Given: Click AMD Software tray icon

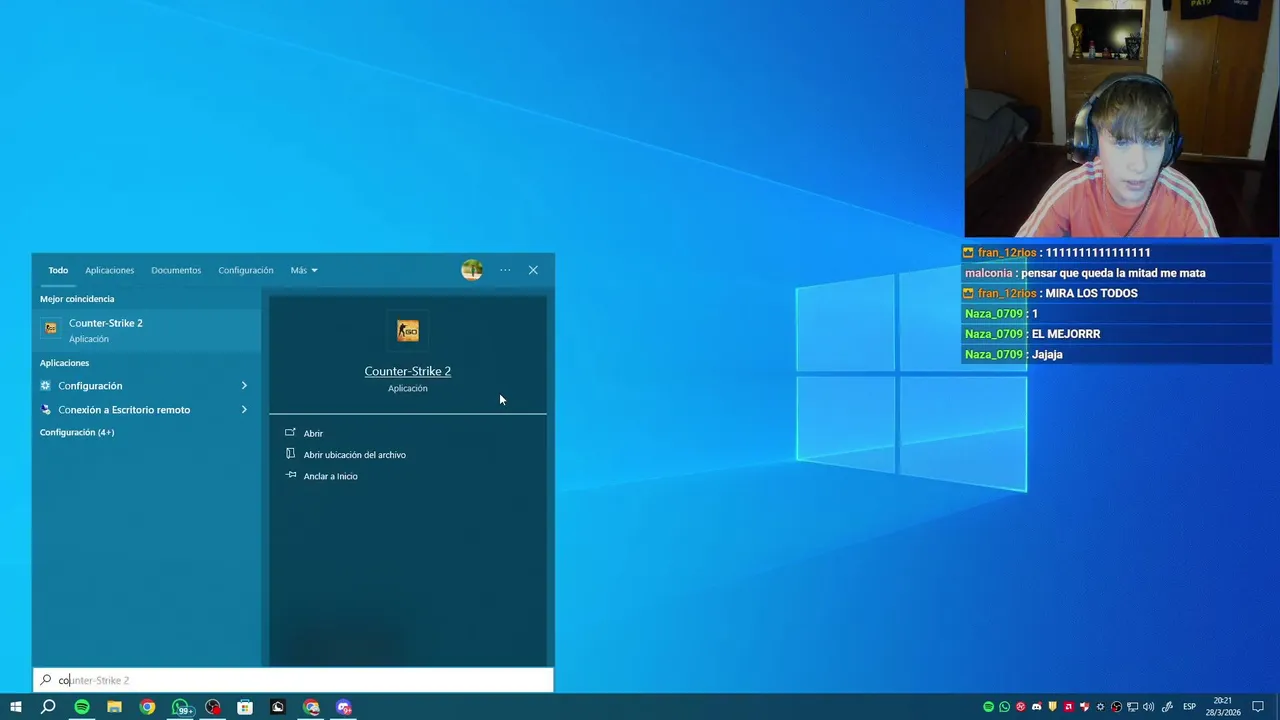Looking at the screenshot, I should pos(1069,707).
